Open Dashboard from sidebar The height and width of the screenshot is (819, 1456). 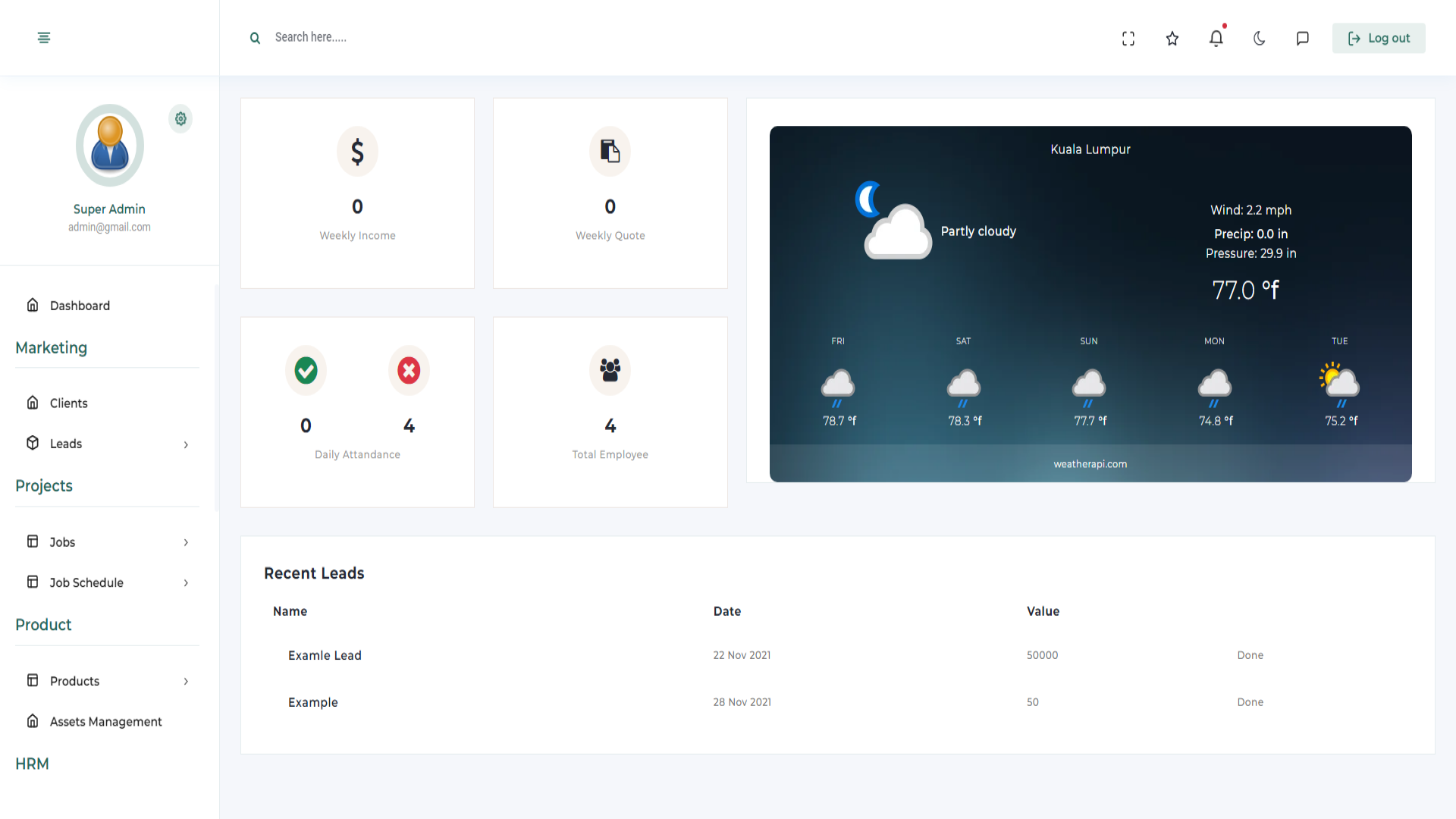[80, 306]
